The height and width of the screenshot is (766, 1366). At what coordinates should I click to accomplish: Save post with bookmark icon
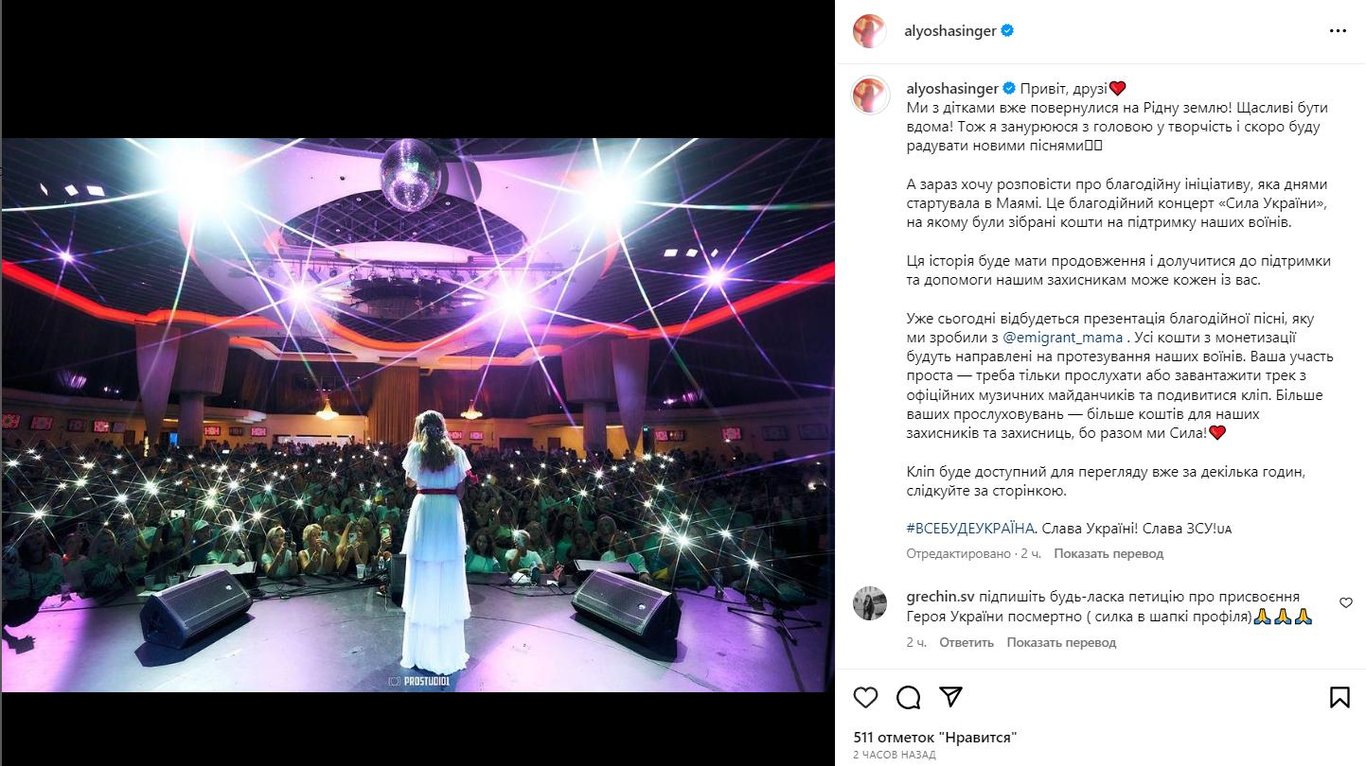coord(1340,697)
